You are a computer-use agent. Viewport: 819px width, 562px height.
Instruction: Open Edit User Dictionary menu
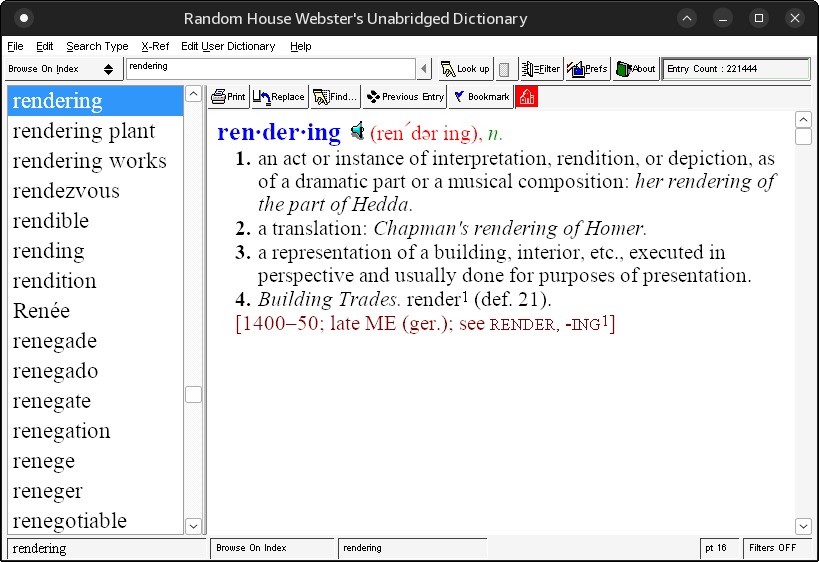tap(228, 46)
